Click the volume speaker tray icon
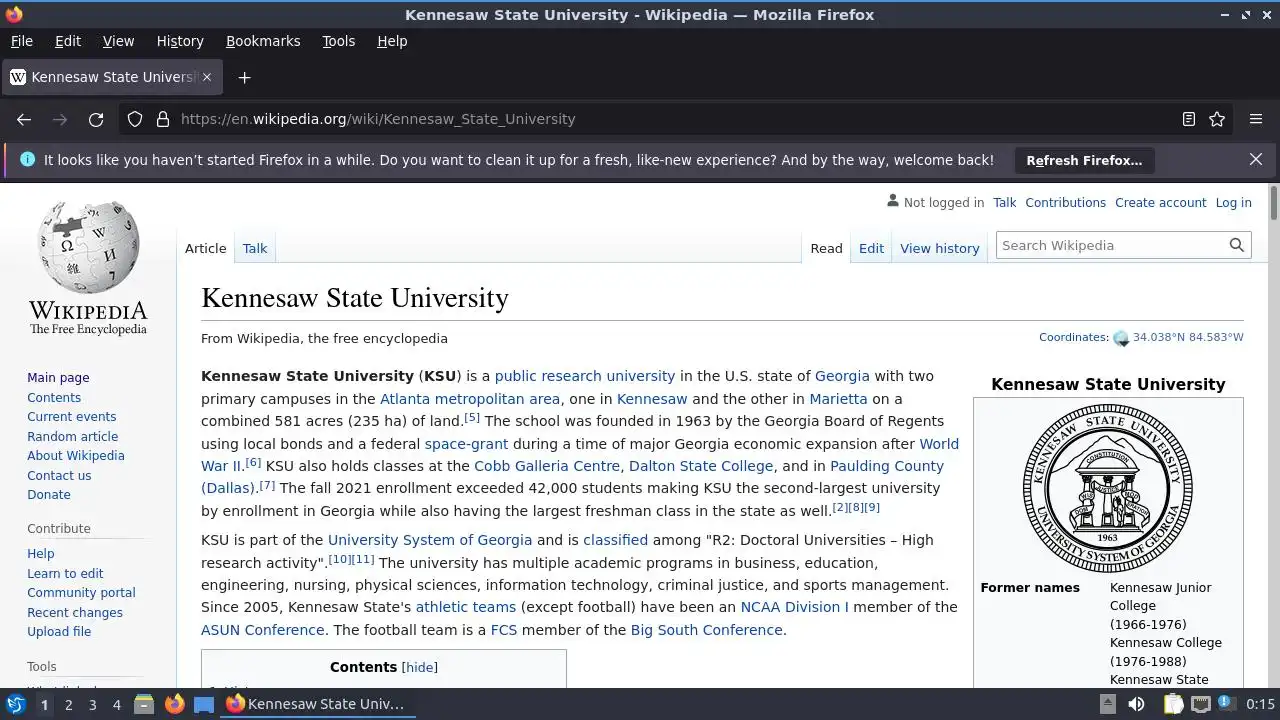This screenshot has height=720, width=1280. pos(1136,704)
